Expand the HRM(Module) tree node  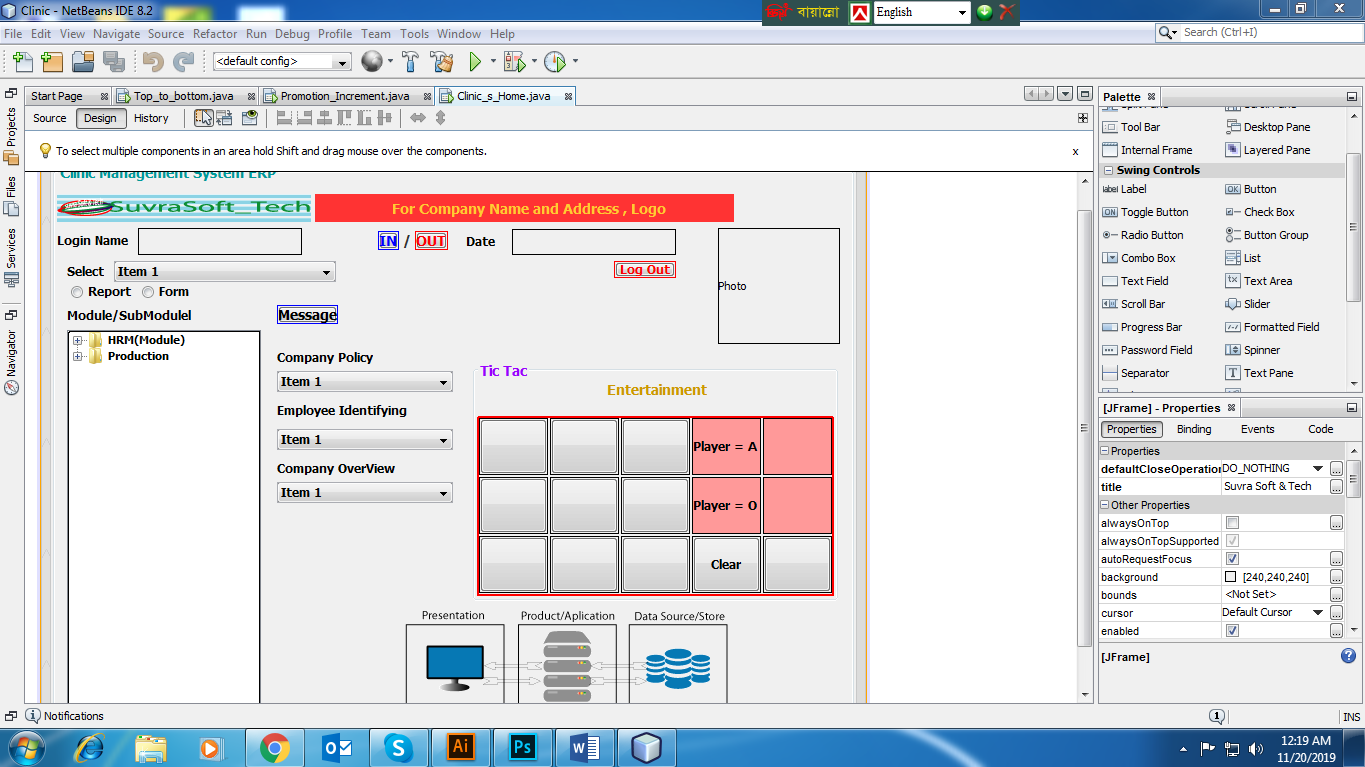pos(78,341)
